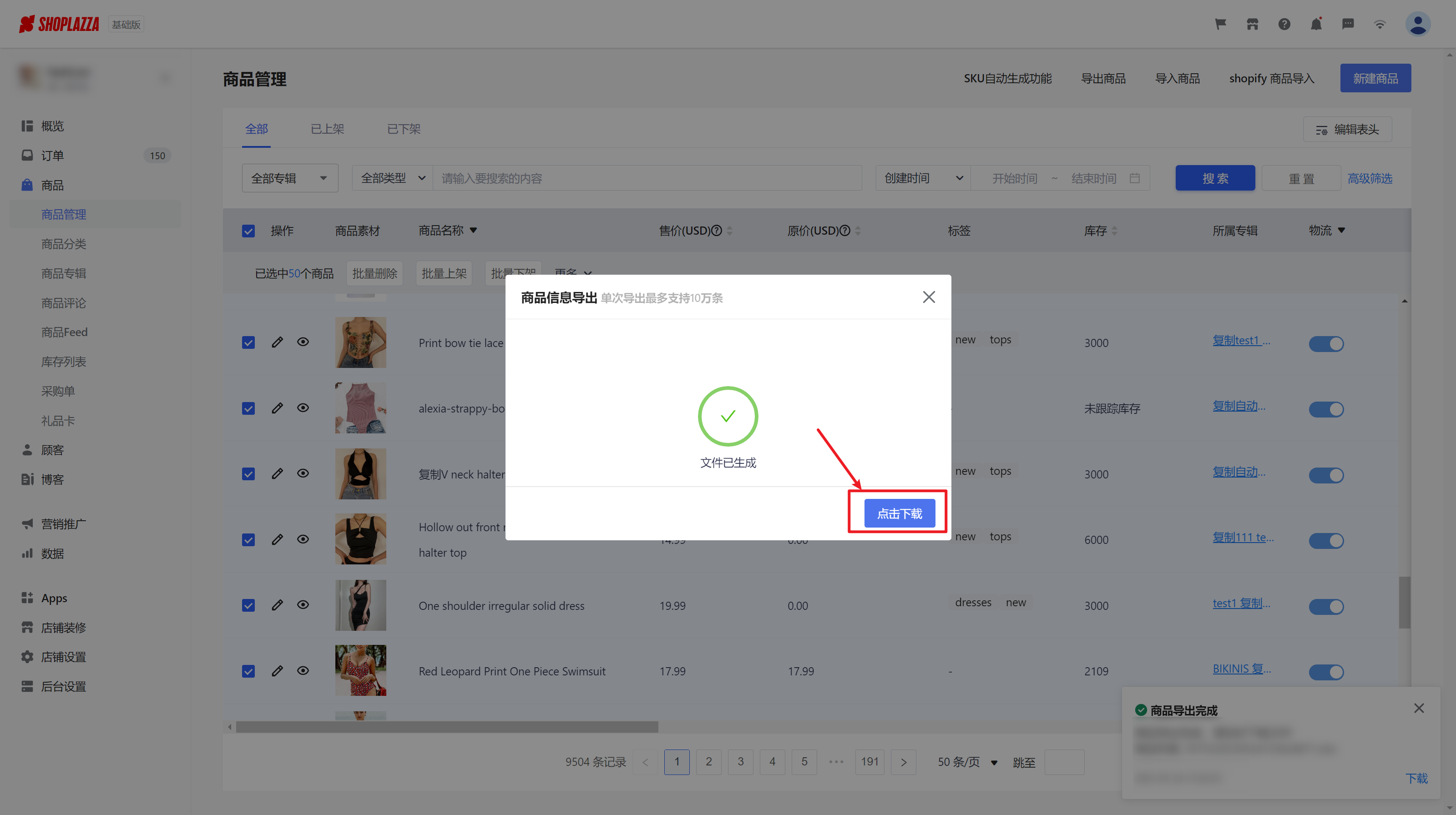
Task: Edit the Hollow out front halter top
Action: point(277,539)
